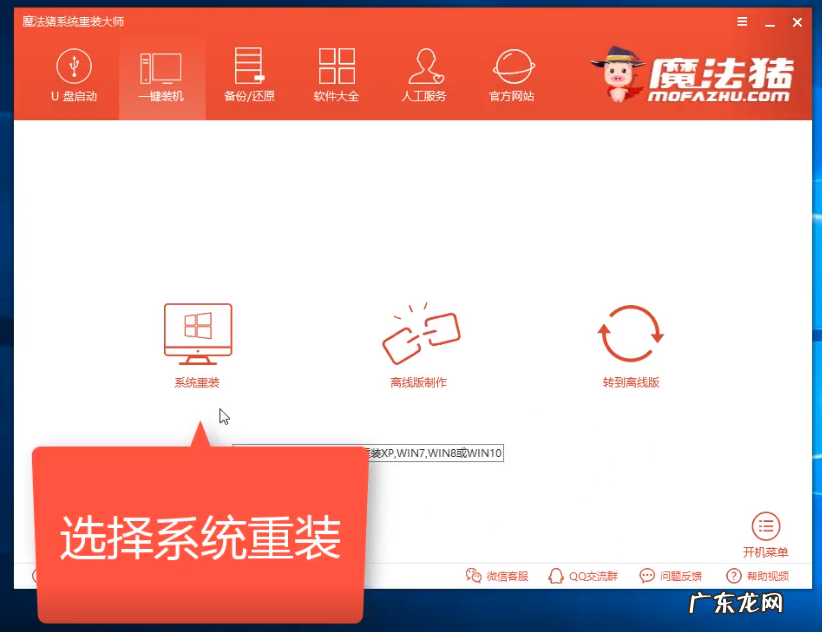Open the 开机菜单 boot menu panel
Image resolution: width=822 pixels, height=632 pixels.
click(765, 528)
